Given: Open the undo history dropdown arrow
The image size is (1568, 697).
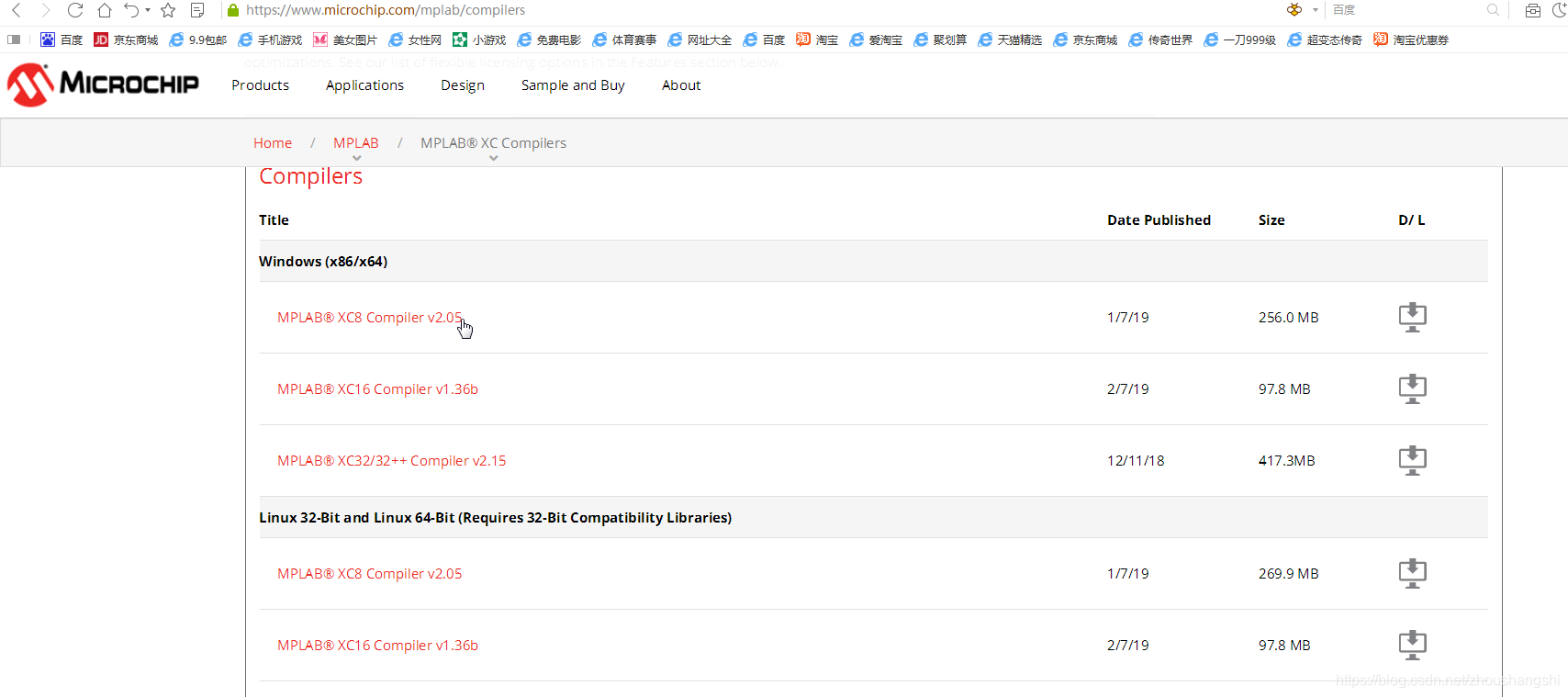Looking at the screenshot, I should [148, 10].
